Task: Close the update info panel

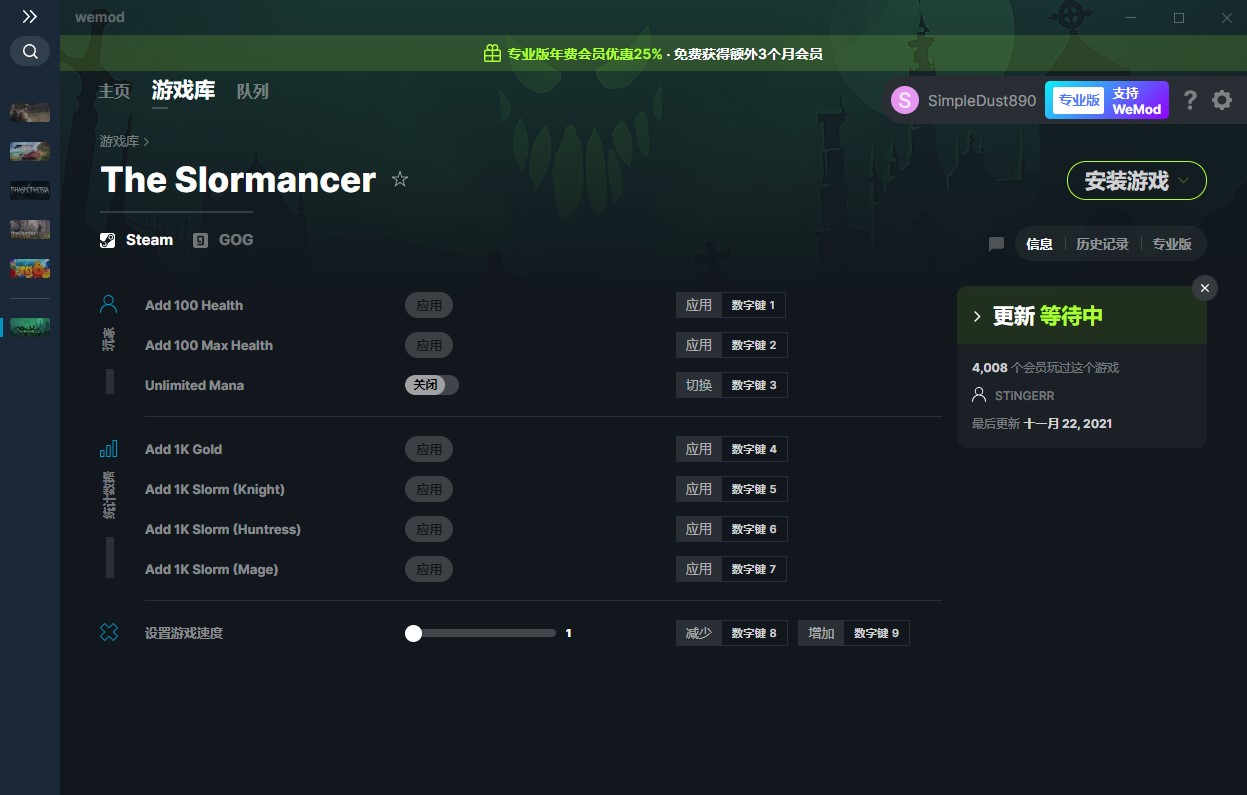Action: [x=1205, y=288]
